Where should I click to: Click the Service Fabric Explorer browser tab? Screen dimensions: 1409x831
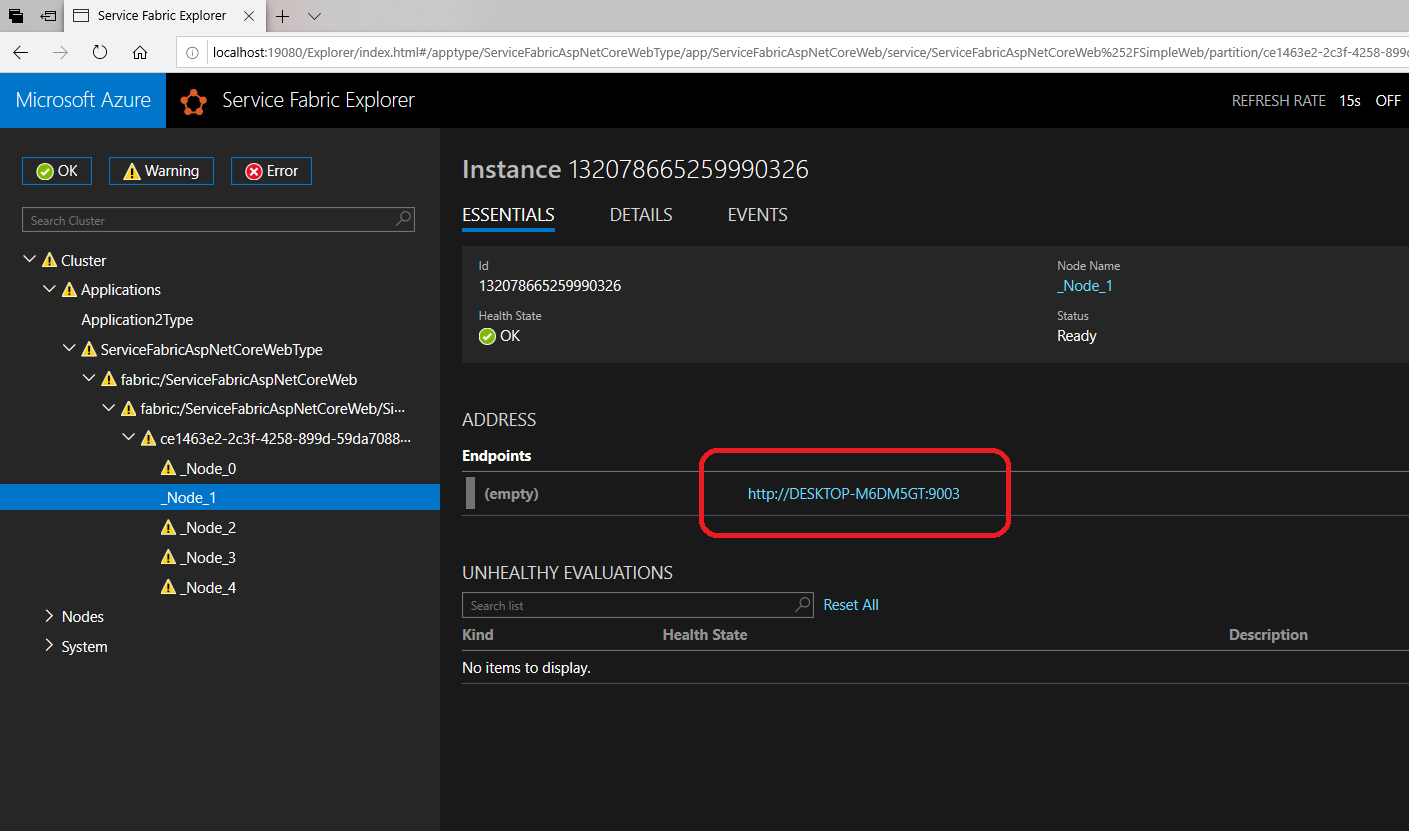(162, 16)
